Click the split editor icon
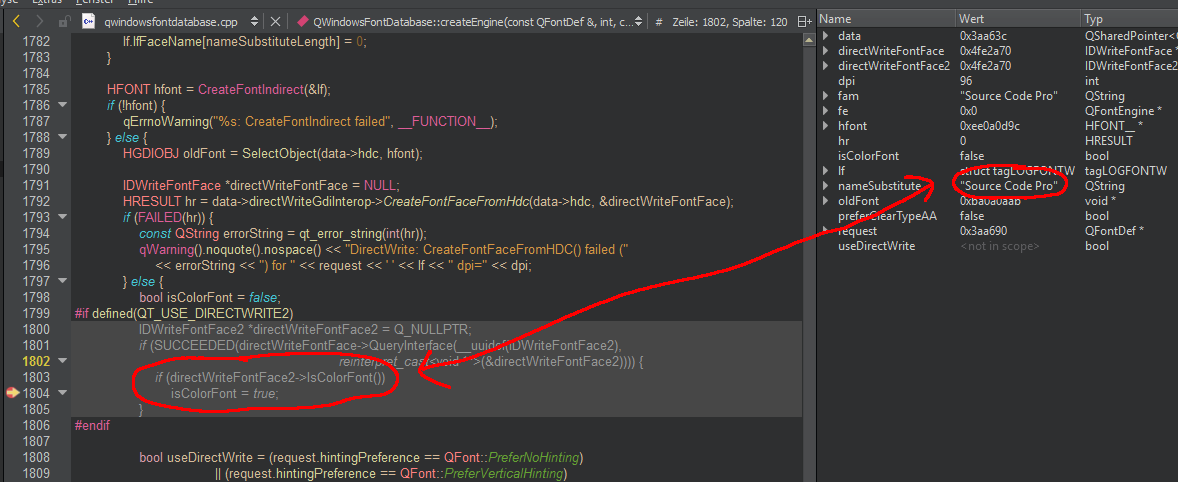The height and width of the screenshot is (482, 1178). tap(804, 21)
